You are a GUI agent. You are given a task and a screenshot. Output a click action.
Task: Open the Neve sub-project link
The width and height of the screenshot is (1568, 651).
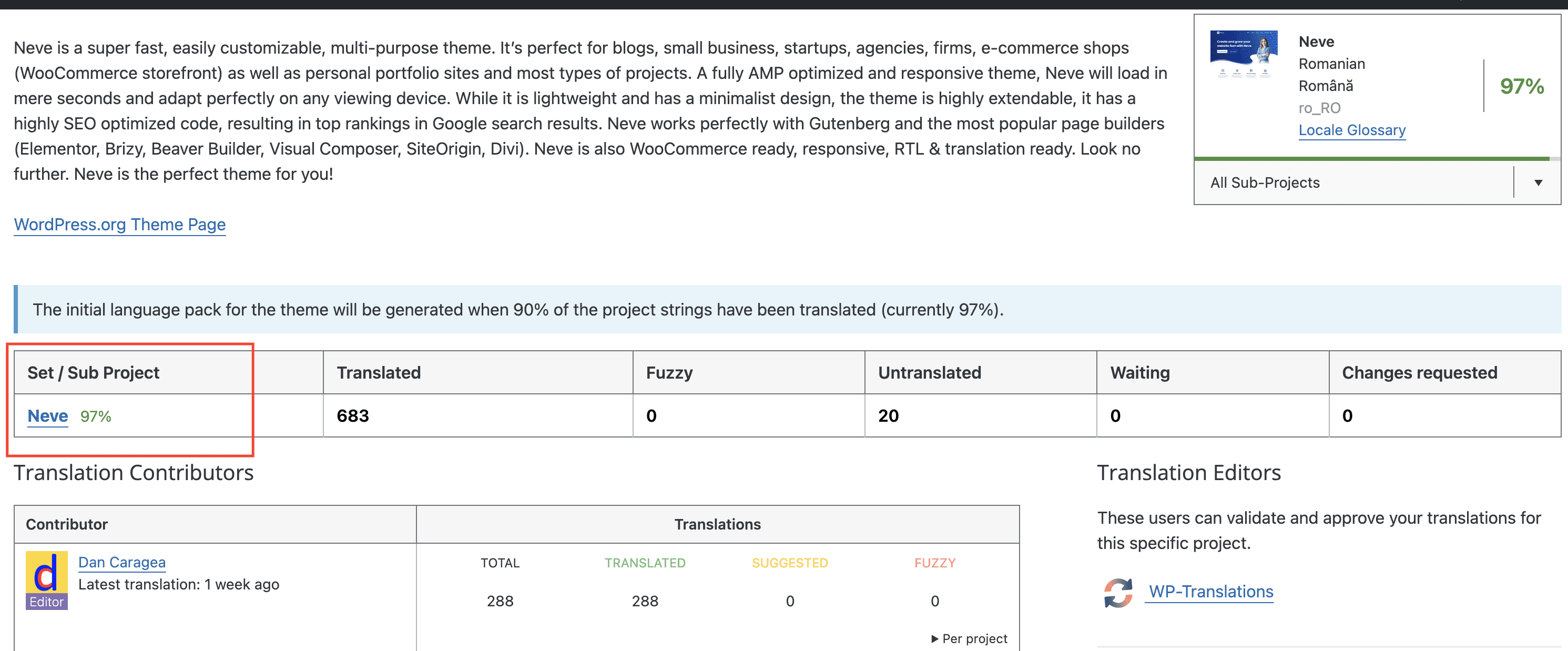(x=47, y=416)
